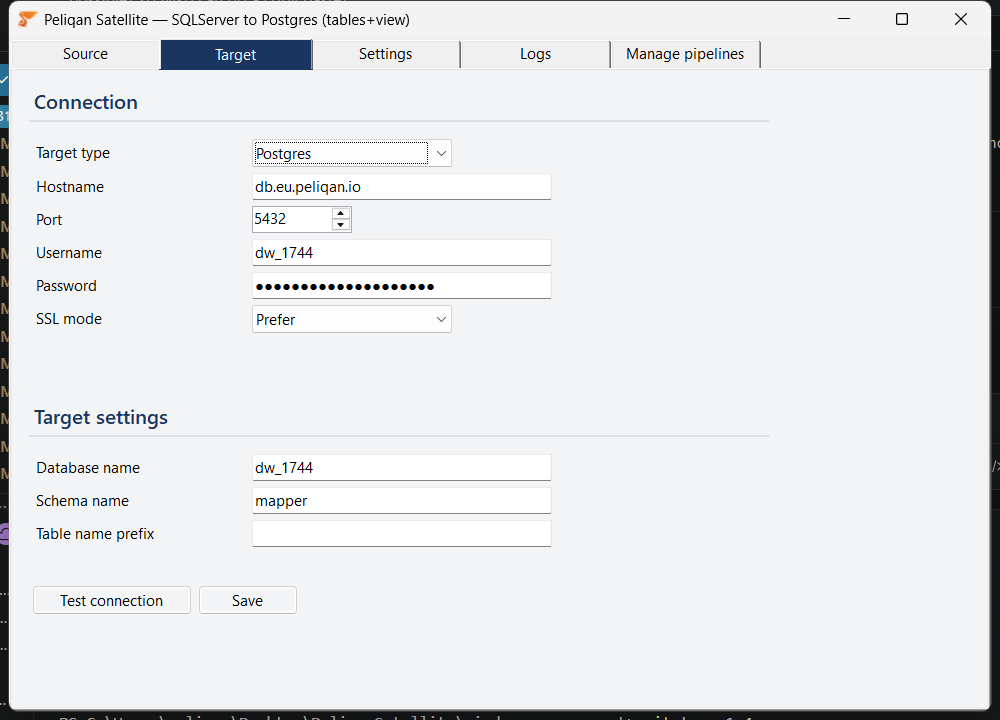Click the Save button
Screen dimensions: 1000x720
coord(247,600)
